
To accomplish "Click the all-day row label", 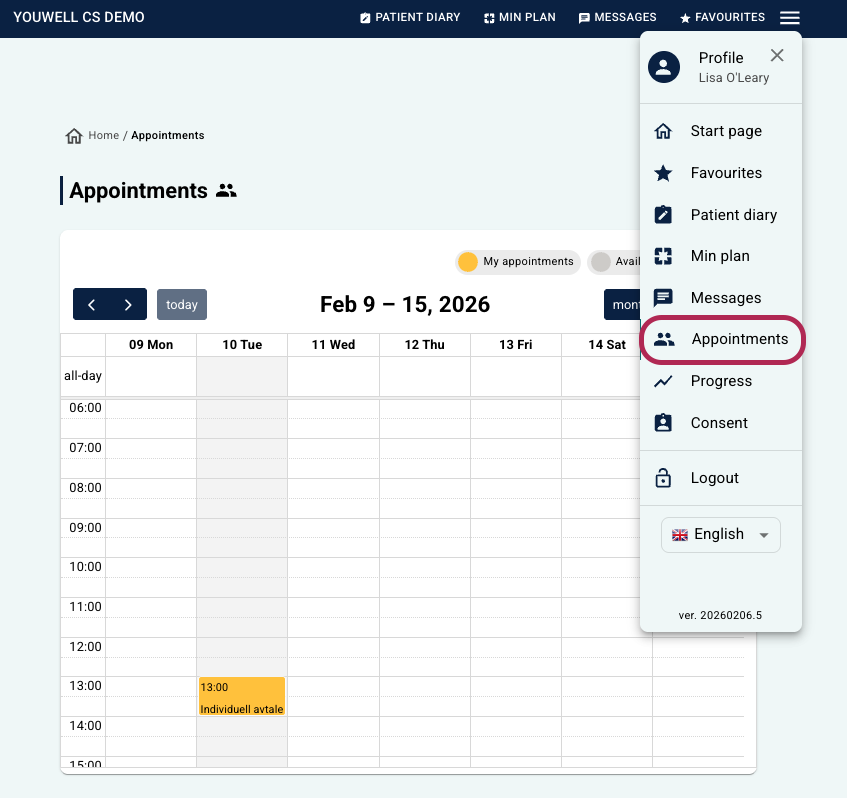I will [83, 375].
